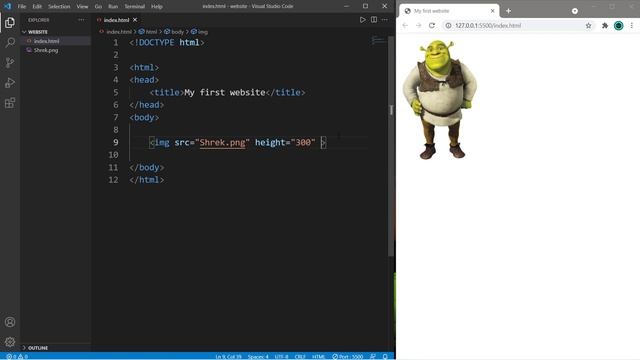
Task: Click the Run play icon in editor toolbar
Action: [362, 20]
